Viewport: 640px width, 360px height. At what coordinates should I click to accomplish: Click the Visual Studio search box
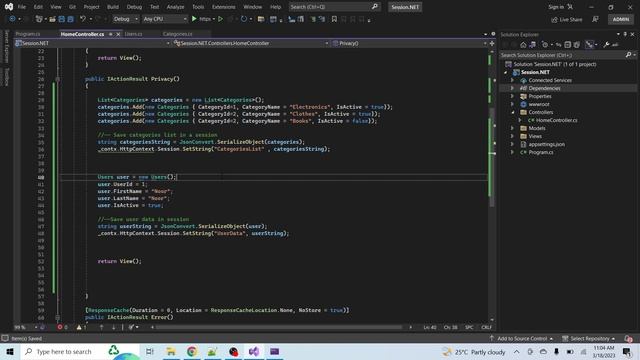pos(334,7)
